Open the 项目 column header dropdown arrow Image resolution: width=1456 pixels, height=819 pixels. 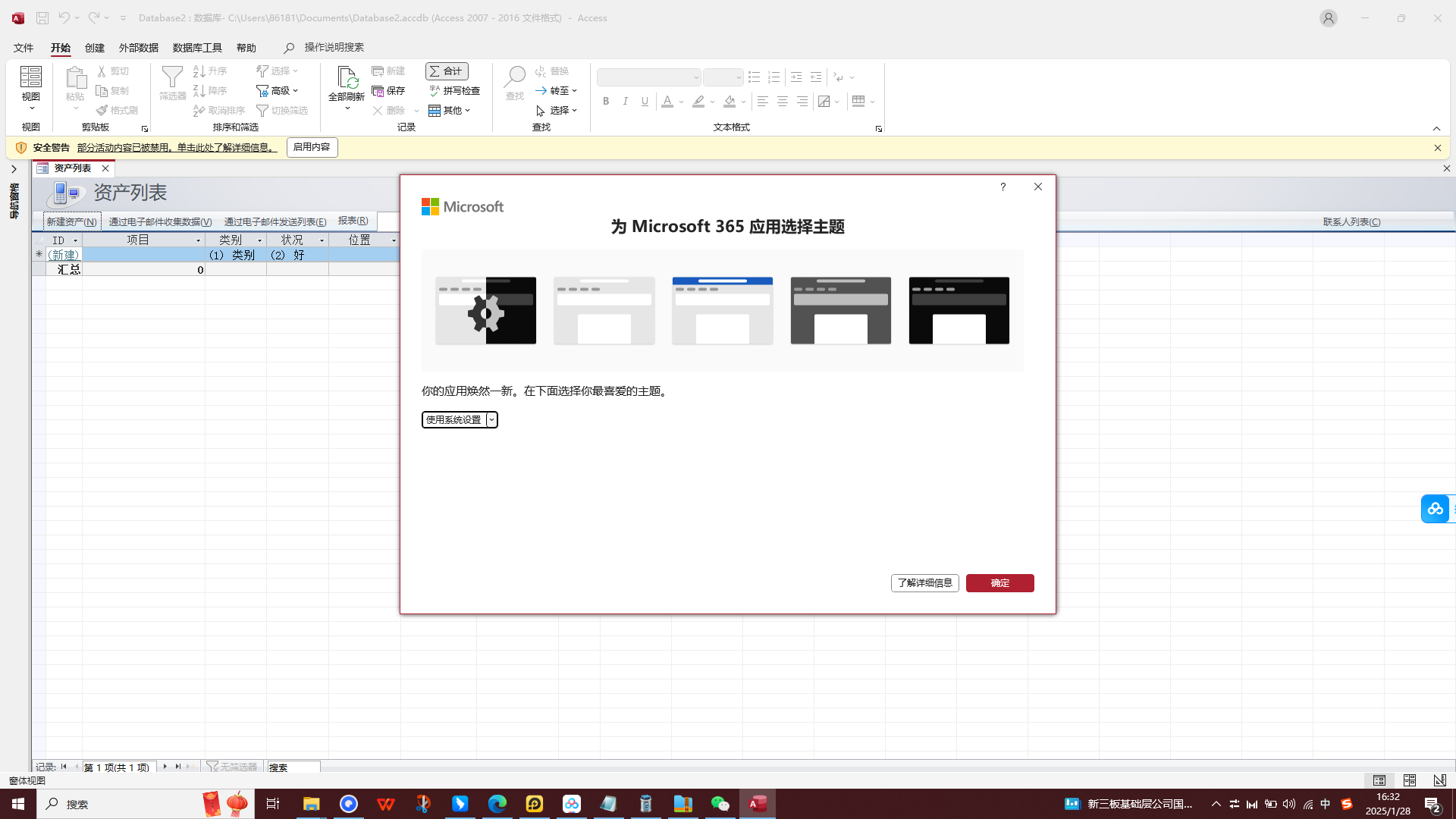(198, 240)
